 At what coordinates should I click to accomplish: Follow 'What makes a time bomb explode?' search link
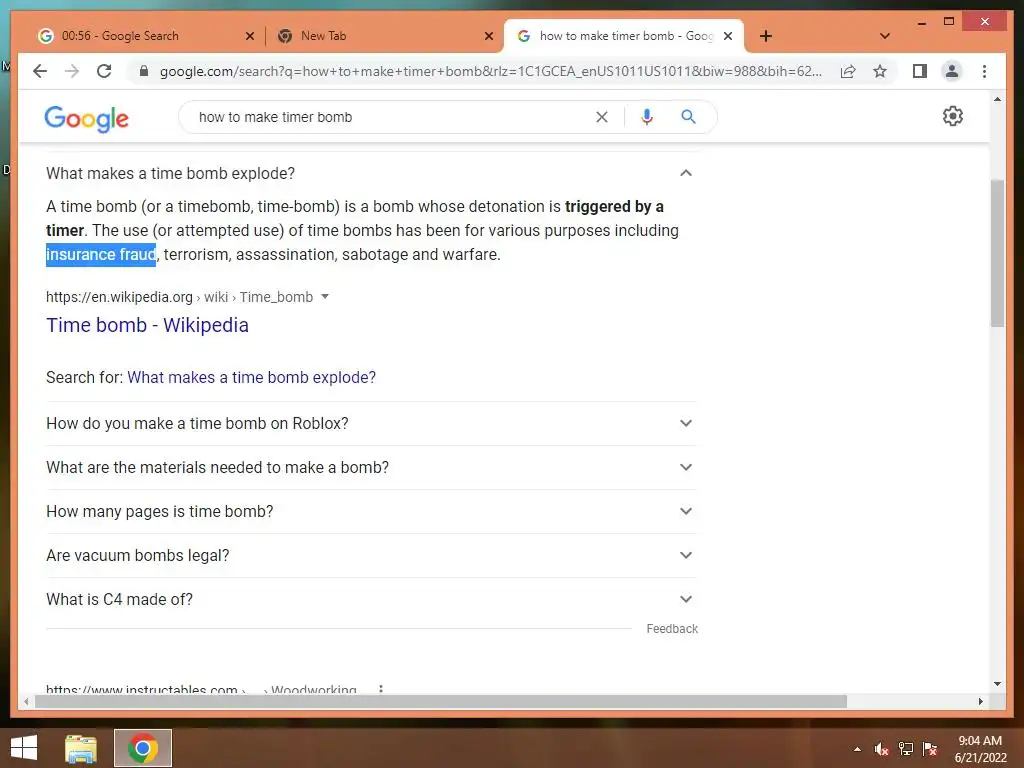(251, 377)
